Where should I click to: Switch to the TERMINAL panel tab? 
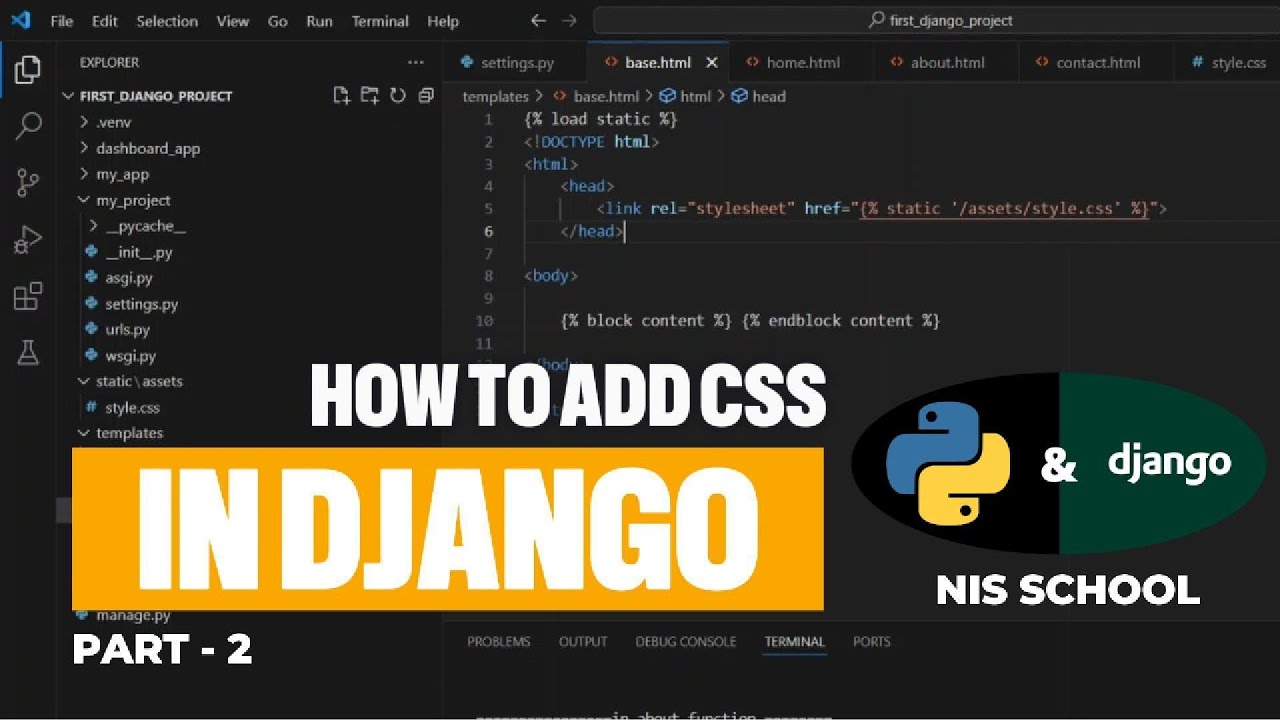pos(795,641)
